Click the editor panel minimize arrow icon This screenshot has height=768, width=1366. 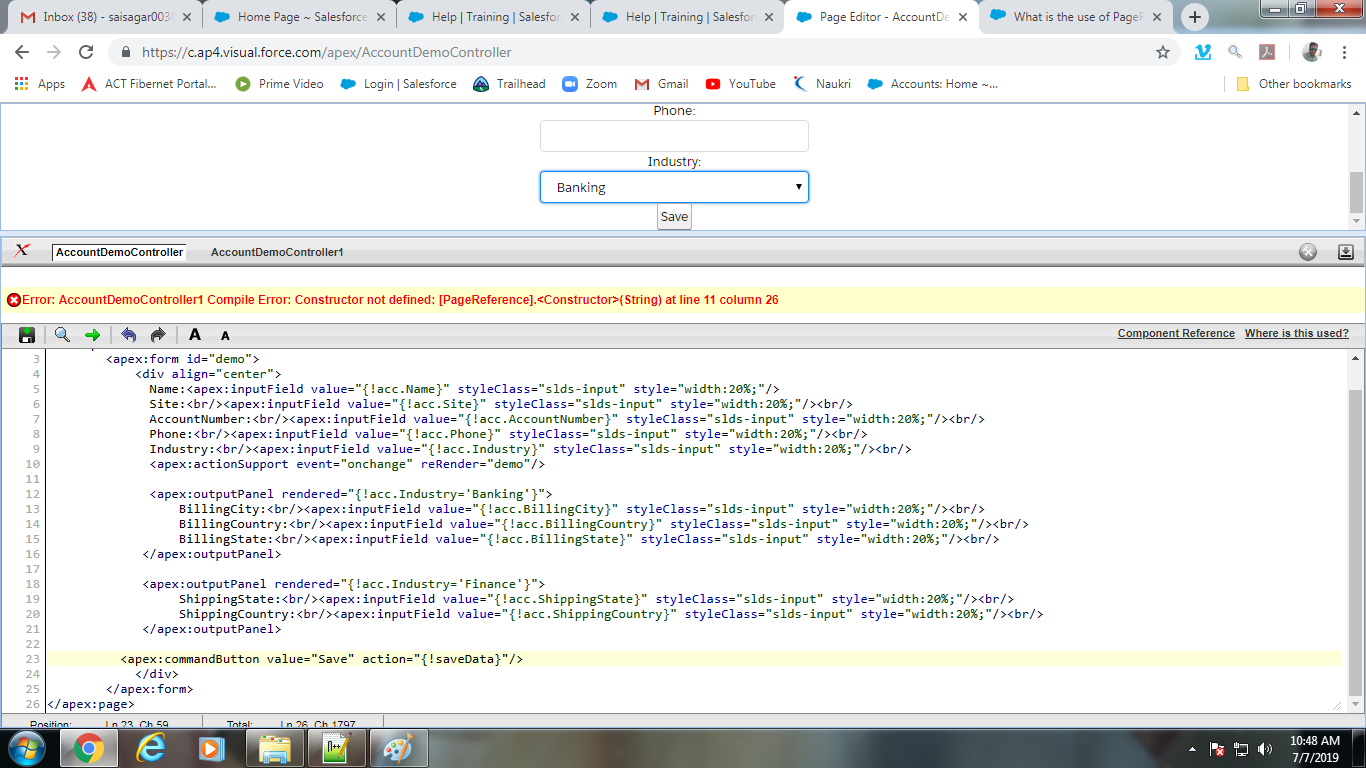tap(1346, 252)
